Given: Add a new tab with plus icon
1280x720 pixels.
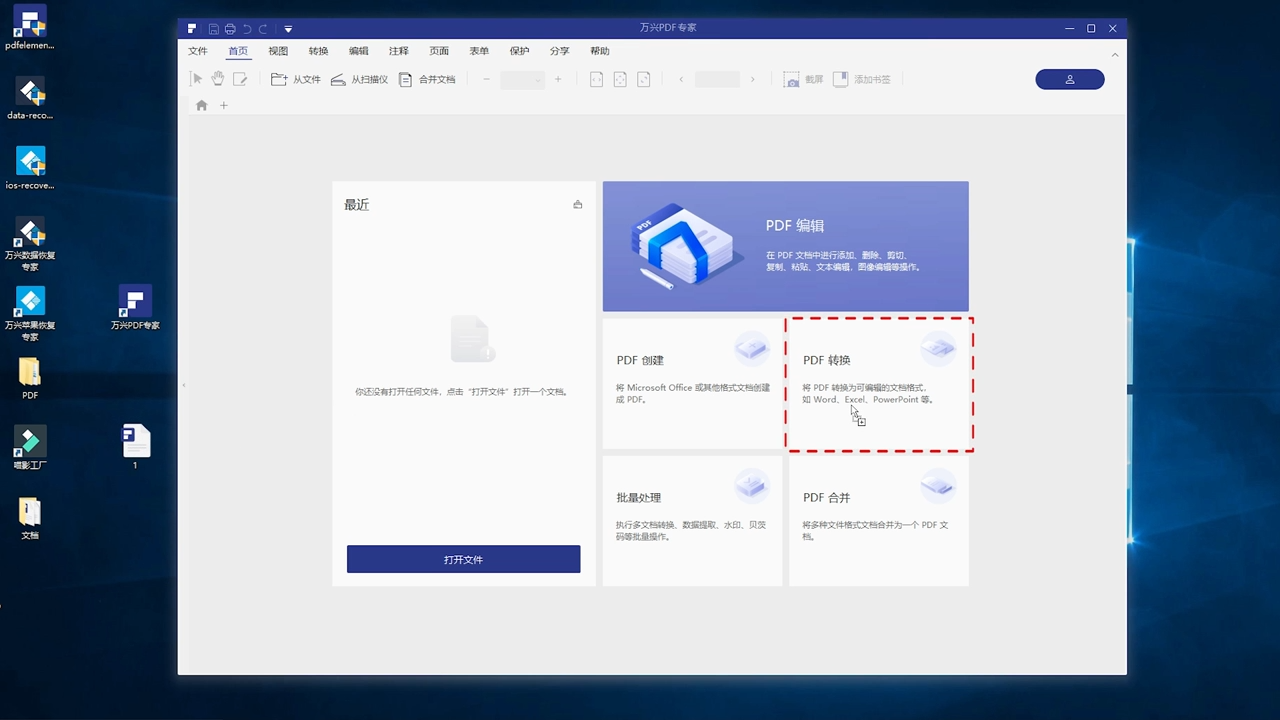Looking at the screenshot, I should coord(224,105).
